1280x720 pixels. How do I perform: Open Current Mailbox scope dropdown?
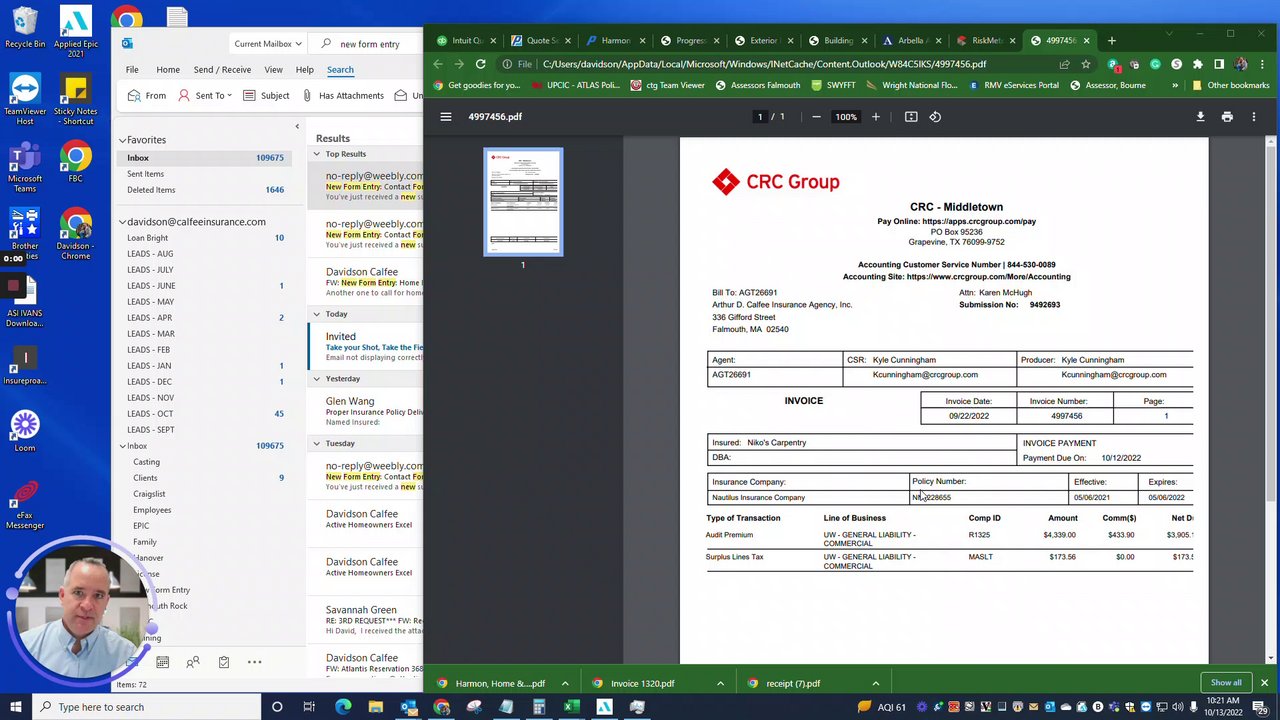pyautogui.click(x=267, y=44)
